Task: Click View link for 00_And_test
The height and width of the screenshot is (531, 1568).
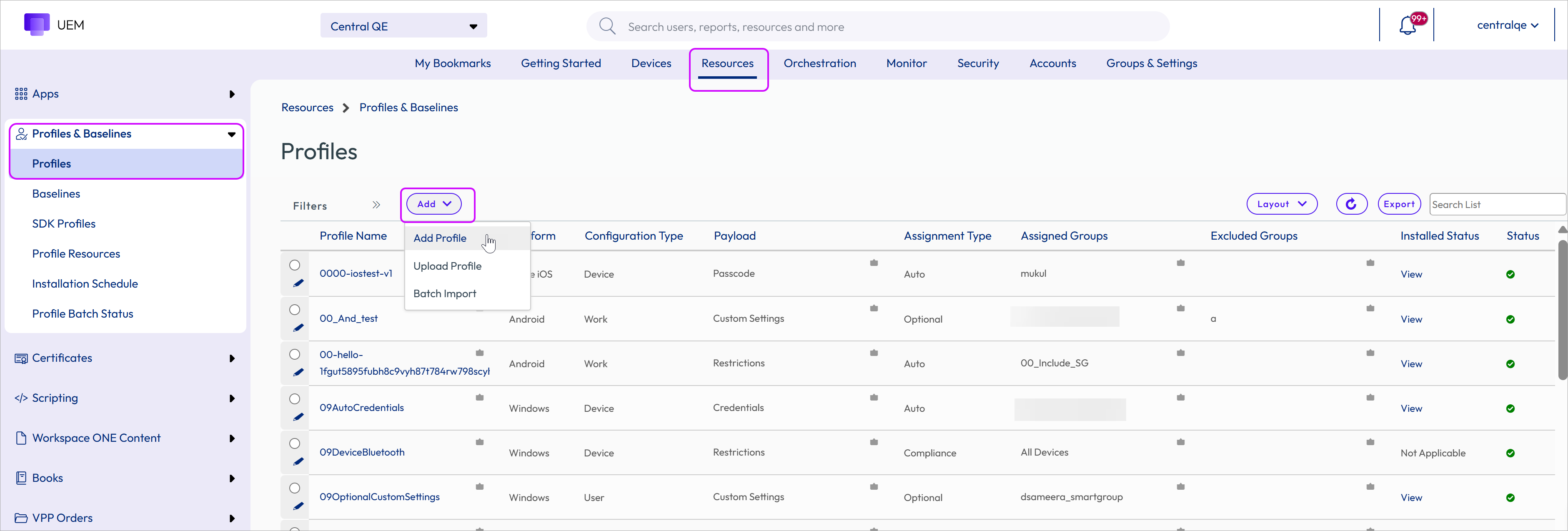Action: (1411, 319)
